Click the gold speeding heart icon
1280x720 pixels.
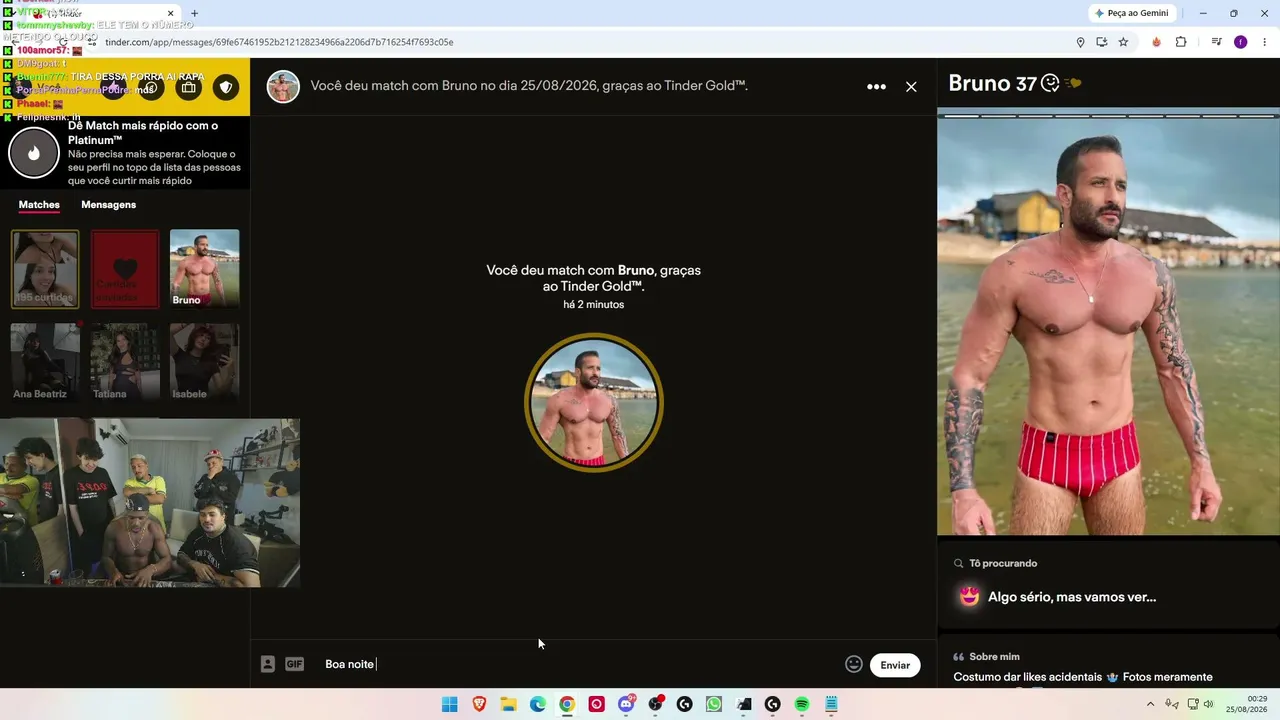(x=1073, y=84)
